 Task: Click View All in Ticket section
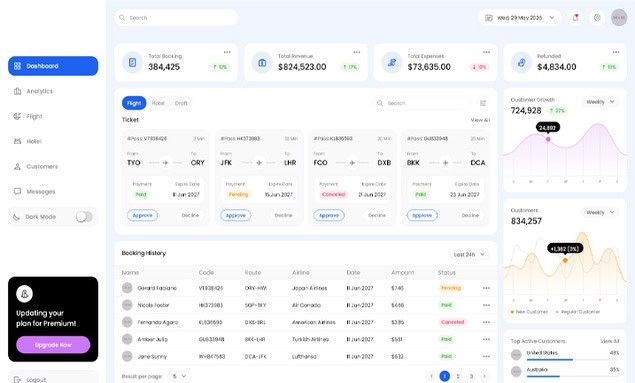tap(480, 120)
